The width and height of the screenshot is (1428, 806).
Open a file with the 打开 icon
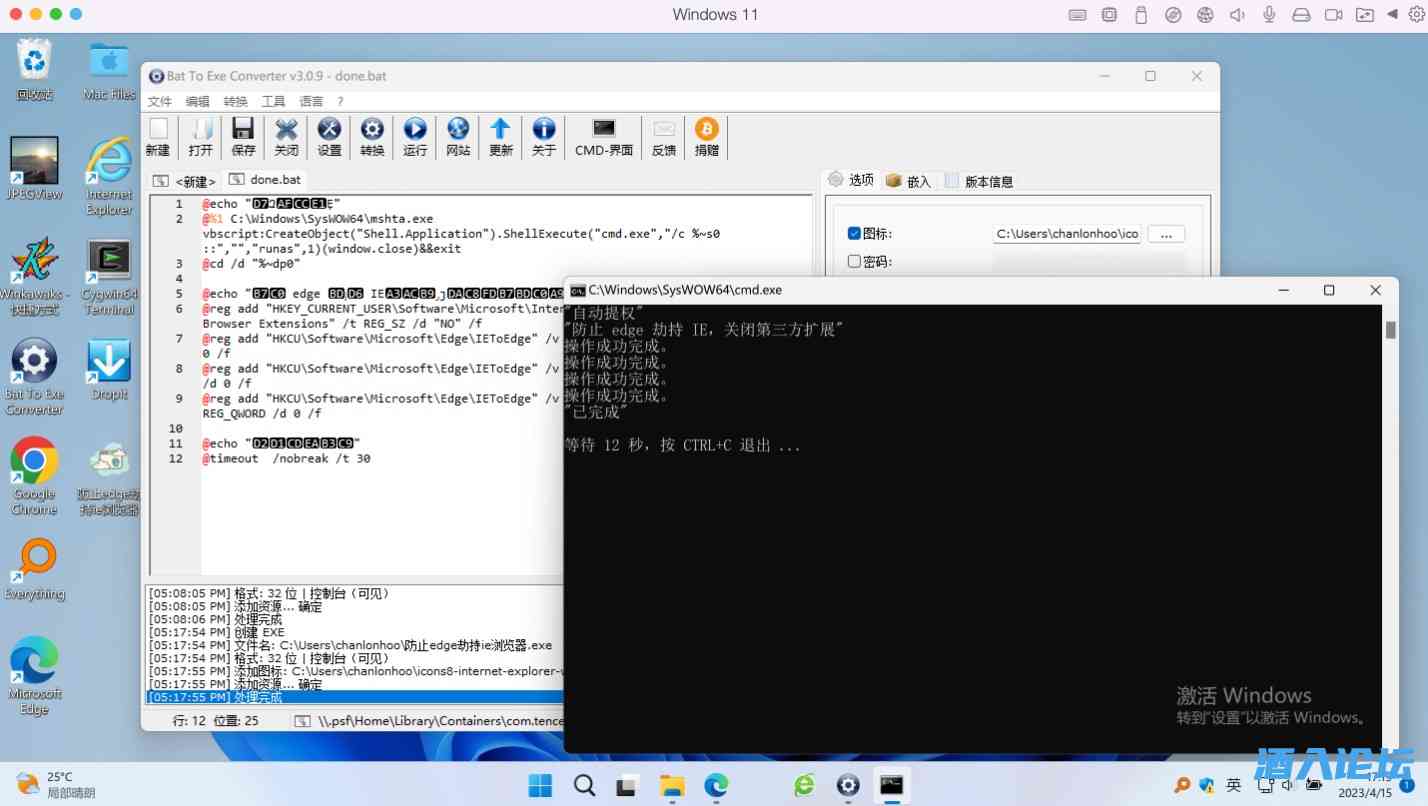[x=201, y=136]
